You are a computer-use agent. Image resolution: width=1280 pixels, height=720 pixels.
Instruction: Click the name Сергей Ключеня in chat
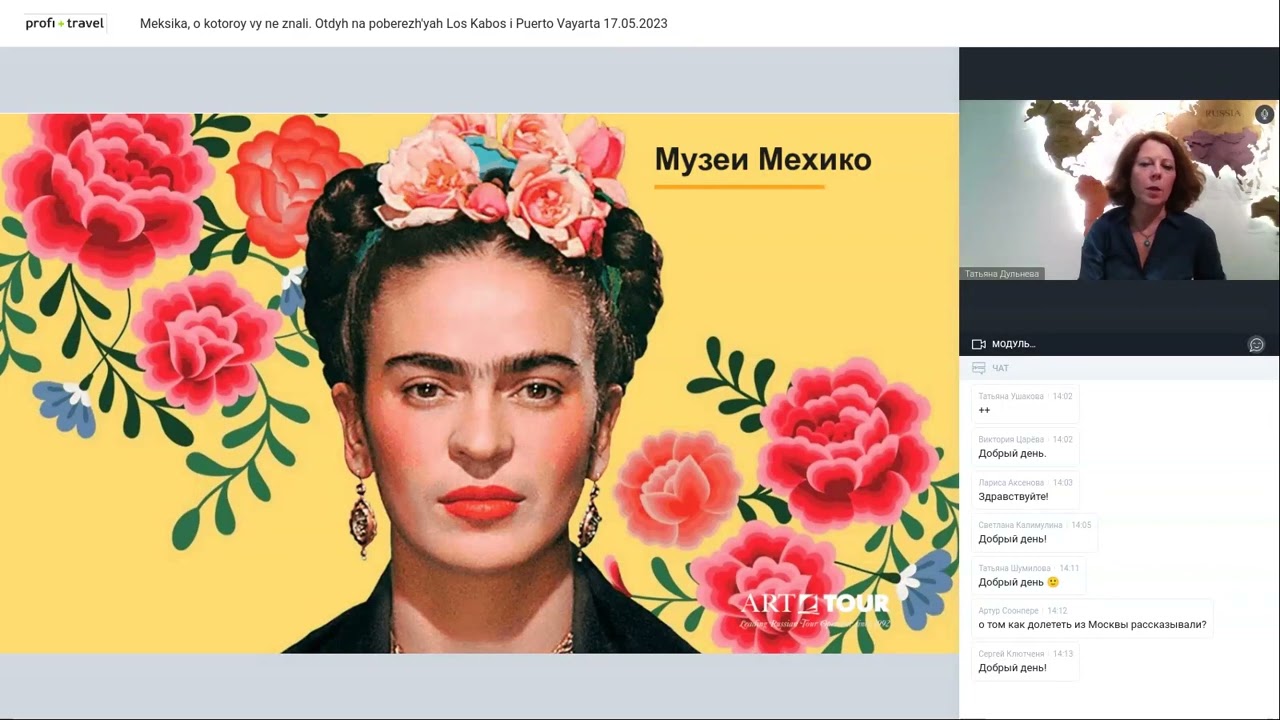[x=1011, y=654]
